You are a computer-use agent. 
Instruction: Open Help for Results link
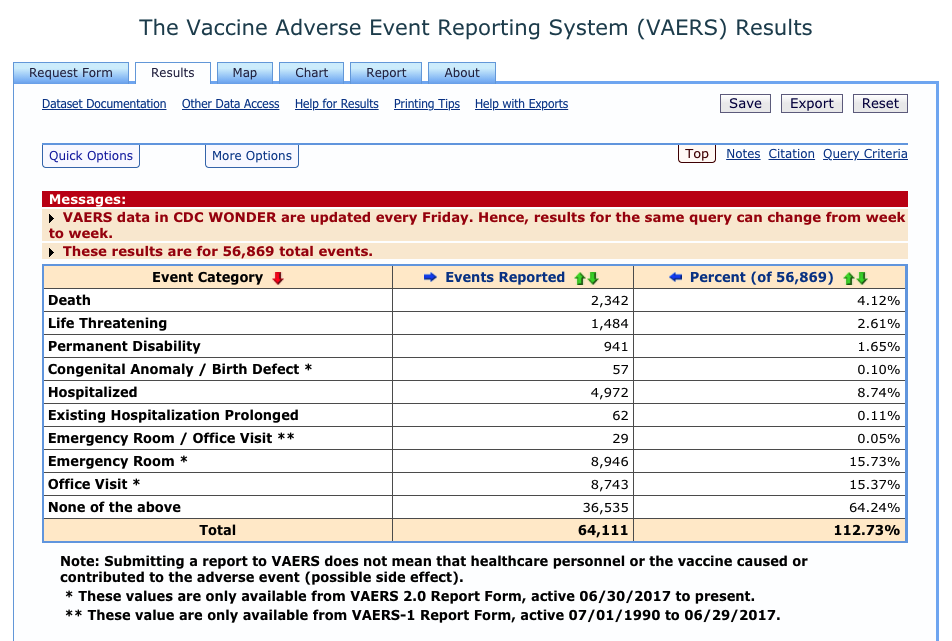[x=336, y=104]
